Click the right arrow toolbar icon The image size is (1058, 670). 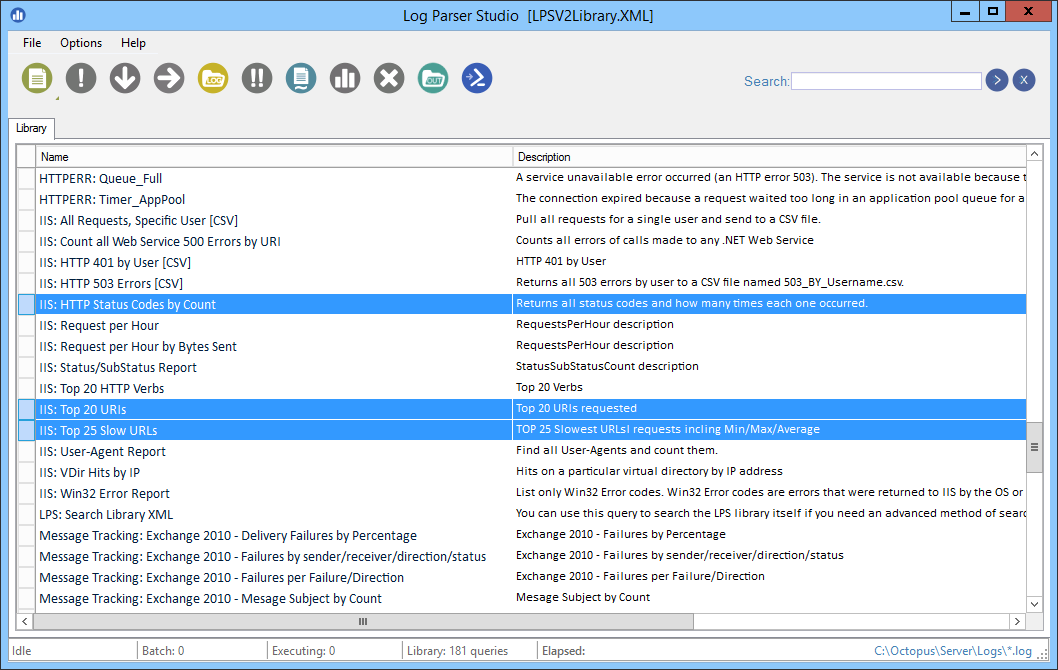click(169, 78)
